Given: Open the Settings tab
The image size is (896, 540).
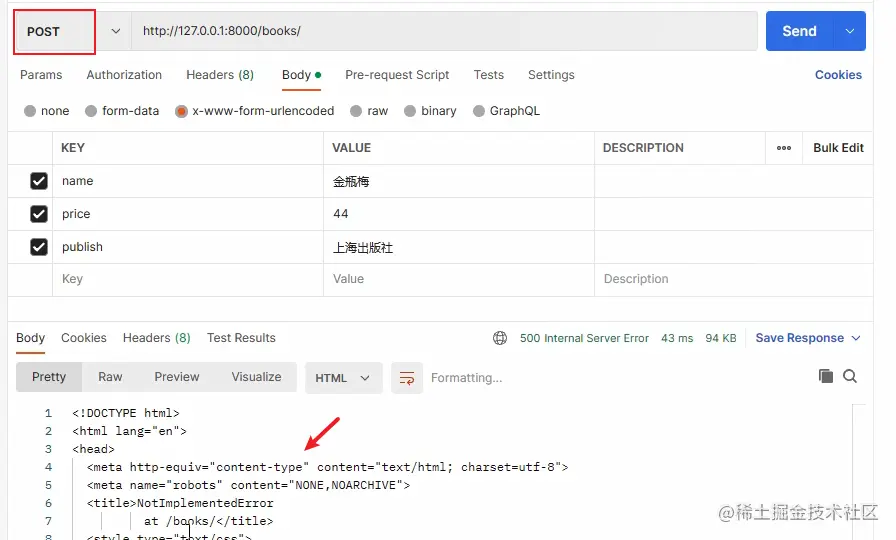Looking at the screenshot, I should (x=551, y=75).
